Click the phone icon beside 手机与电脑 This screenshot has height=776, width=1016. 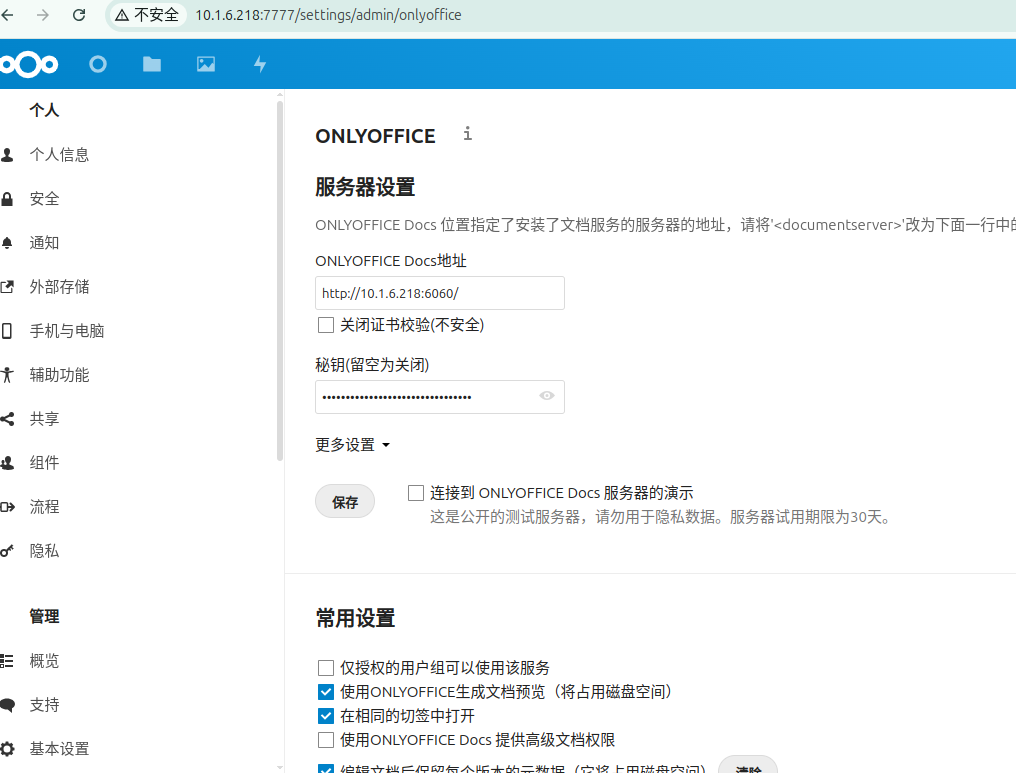coord(6,331)
